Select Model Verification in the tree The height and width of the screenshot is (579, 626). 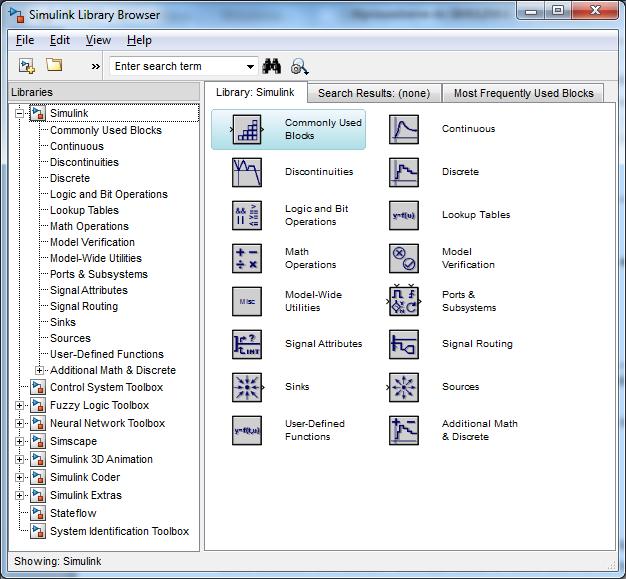tap(92, 242)
